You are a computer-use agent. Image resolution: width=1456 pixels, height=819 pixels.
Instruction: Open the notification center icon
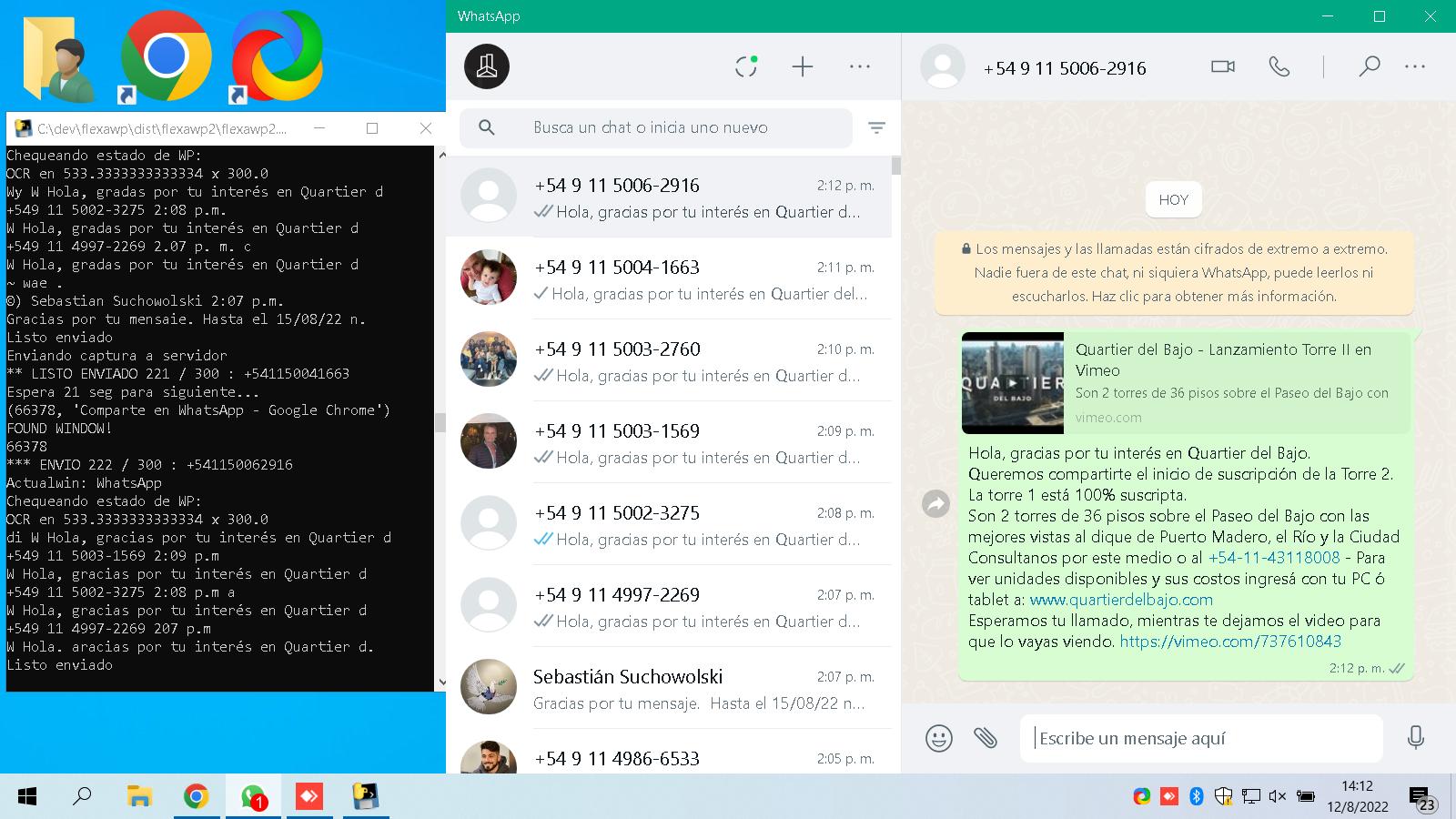click(x=1423, y=798)
